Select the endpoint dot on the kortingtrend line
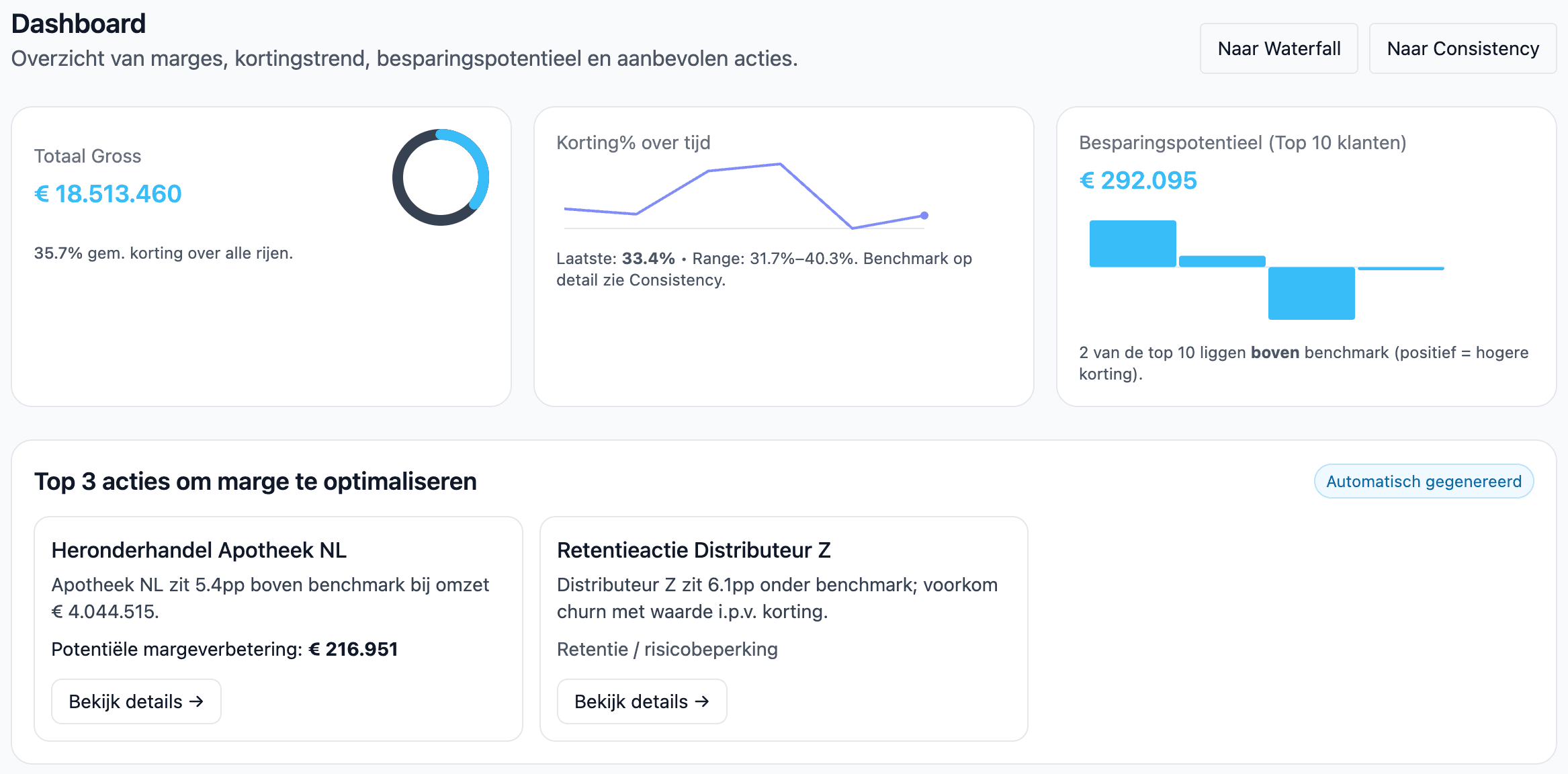 pos(925,216)
